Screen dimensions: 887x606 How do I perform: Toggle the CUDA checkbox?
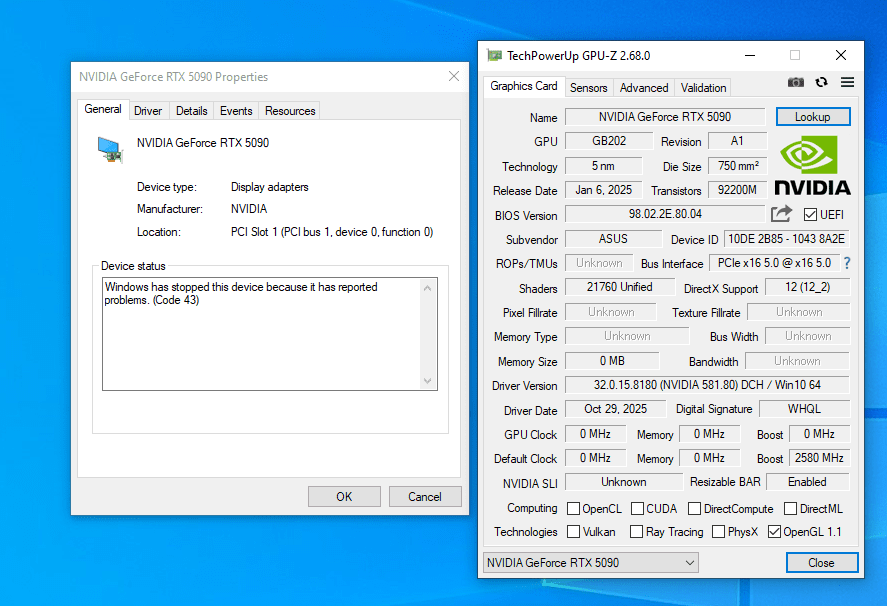coord(637,509)
